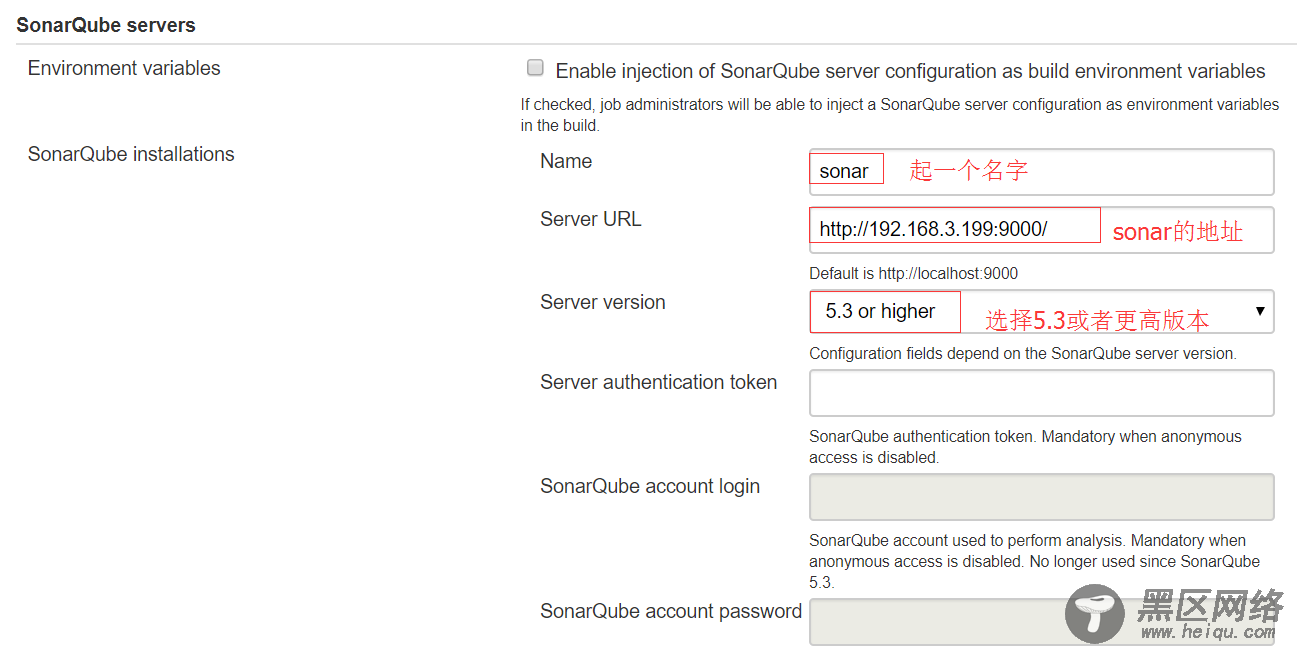Click the Environment variables label
Image resolution: width=1297 pixels, height=649 pixels.
point(124,68)
